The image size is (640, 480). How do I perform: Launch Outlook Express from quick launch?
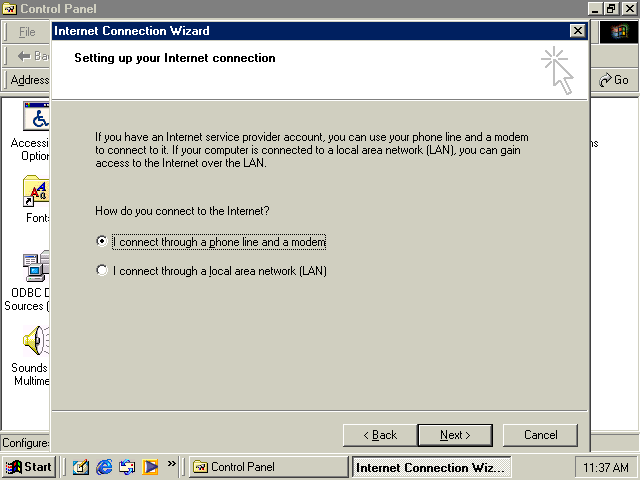(127, 467)
